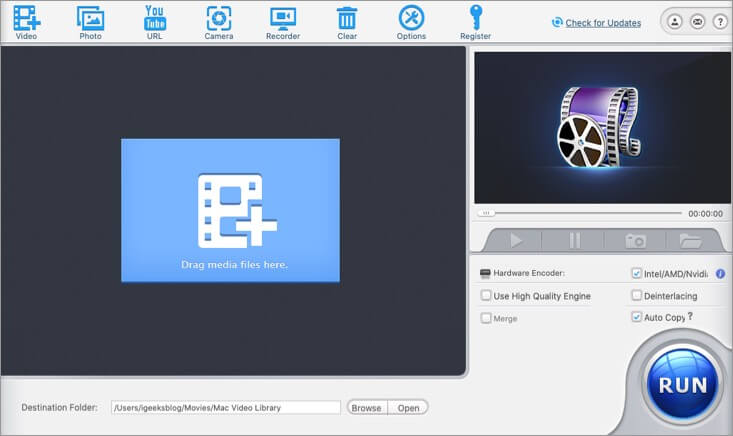Take a snapshot with the camera icon
Screen dimensions: 733x436
pos(635,241)
